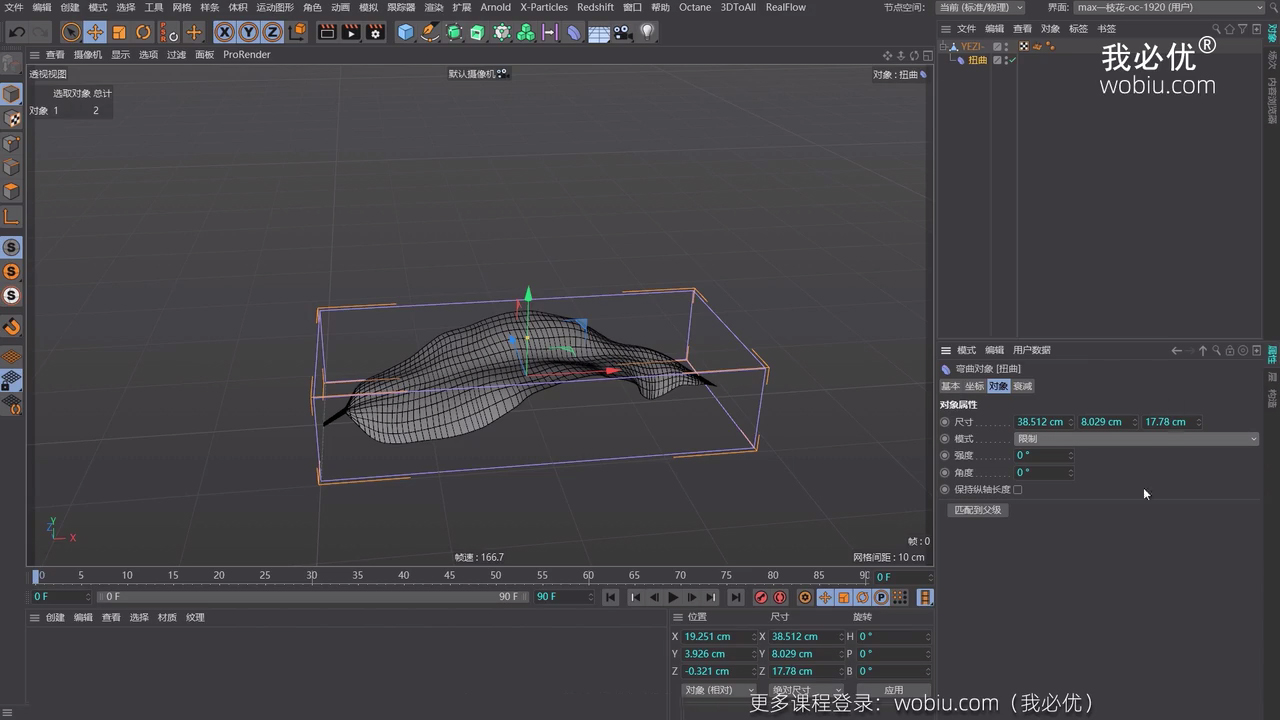
Task: Open Render Settings clapperboard gear
Action: pos(375,32)
